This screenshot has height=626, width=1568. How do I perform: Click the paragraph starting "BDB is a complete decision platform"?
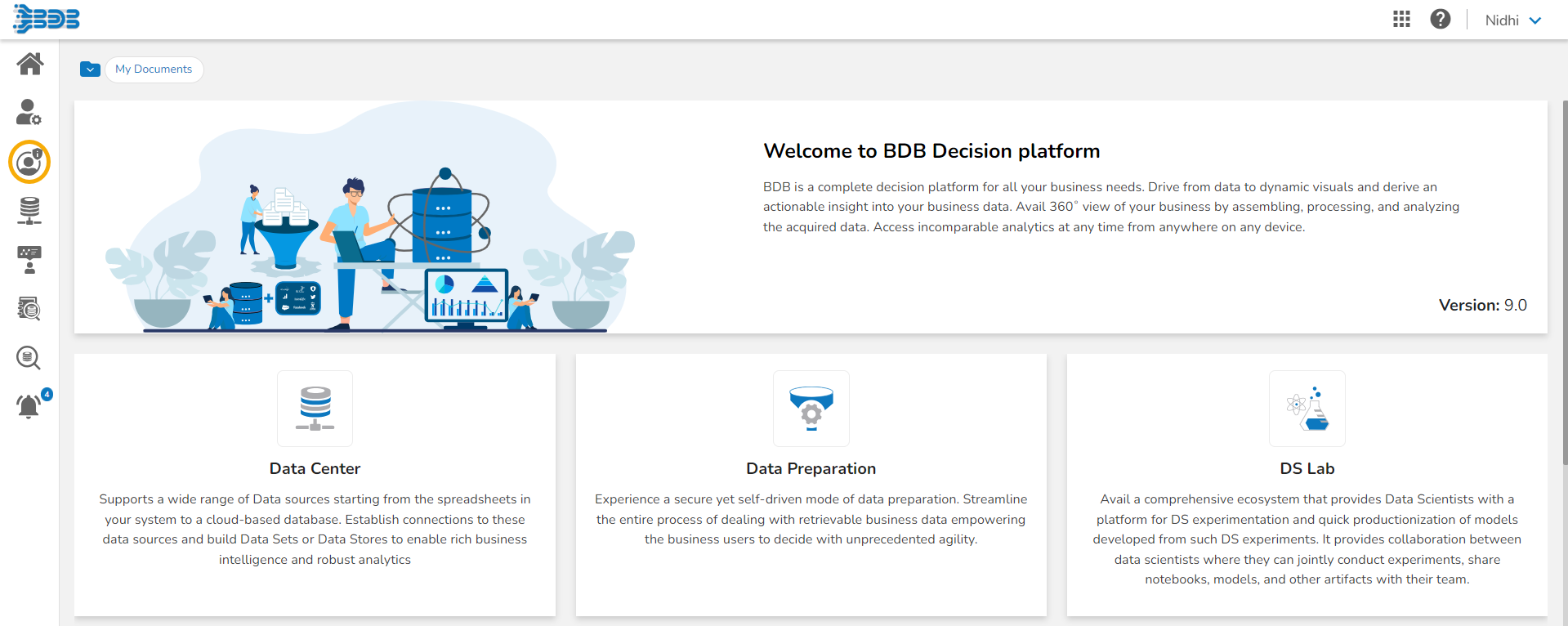tap(1111, 207)
